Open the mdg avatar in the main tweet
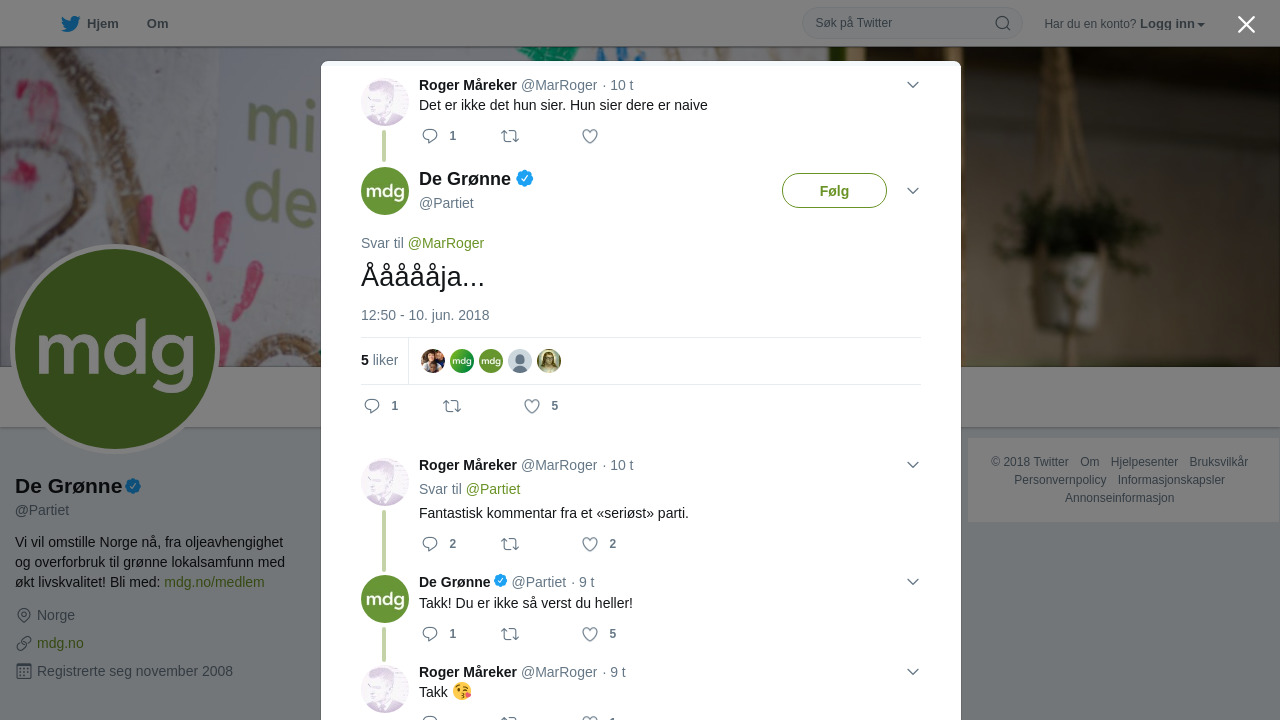This screenshot has width=1280, height=720. tap(385, 191)
